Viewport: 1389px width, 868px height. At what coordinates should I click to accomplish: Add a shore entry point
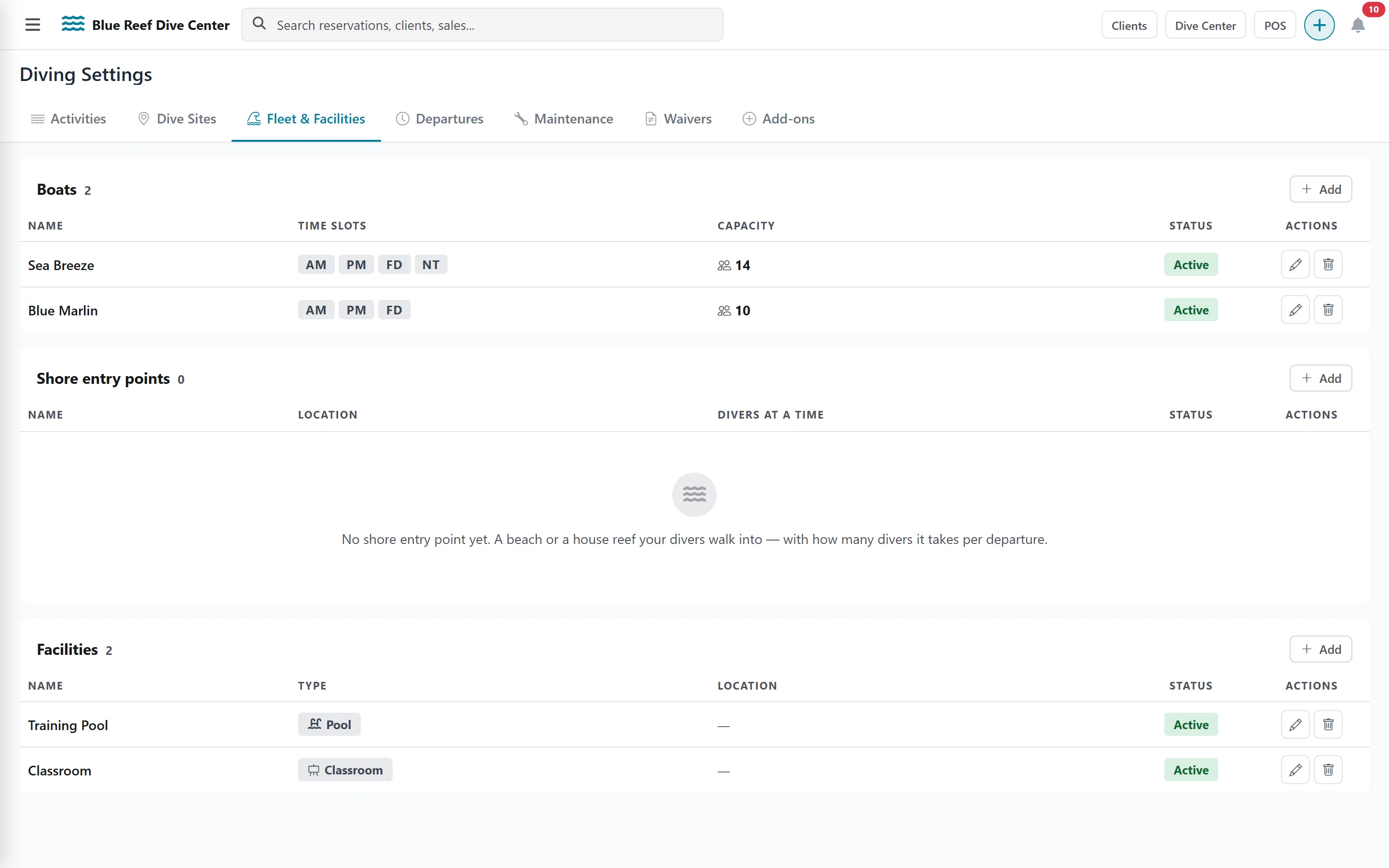[1320, 379]
